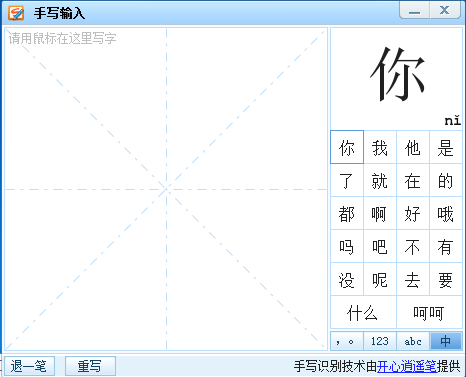Image resolution: width=466 pixels, height=377 pixels.
Task: Click the large 你 preview character
Action: coord(397,74)
